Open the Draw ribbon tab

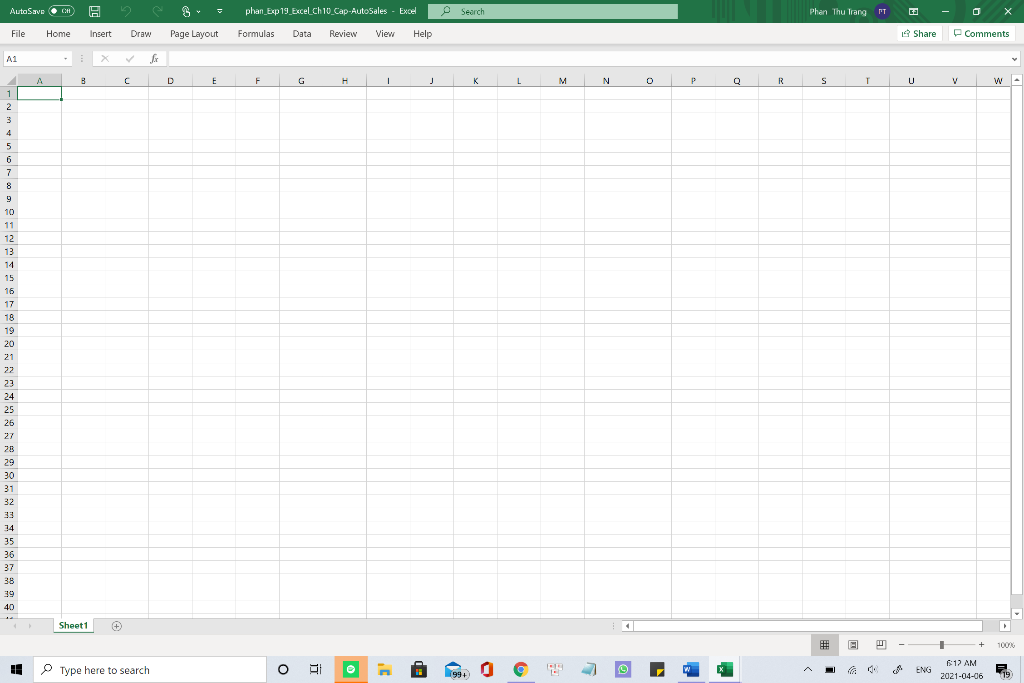pos(140,33)
